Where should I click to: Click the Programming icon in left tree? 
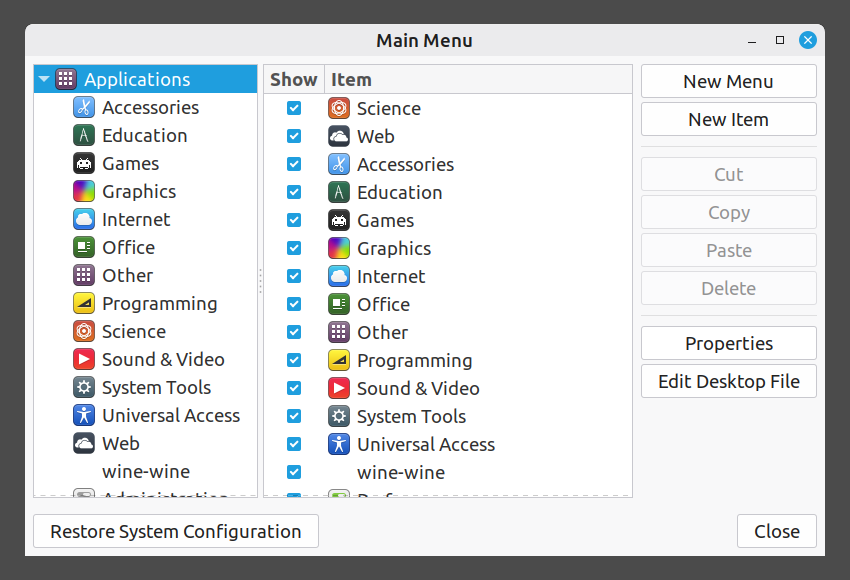(x=84, y=304)
